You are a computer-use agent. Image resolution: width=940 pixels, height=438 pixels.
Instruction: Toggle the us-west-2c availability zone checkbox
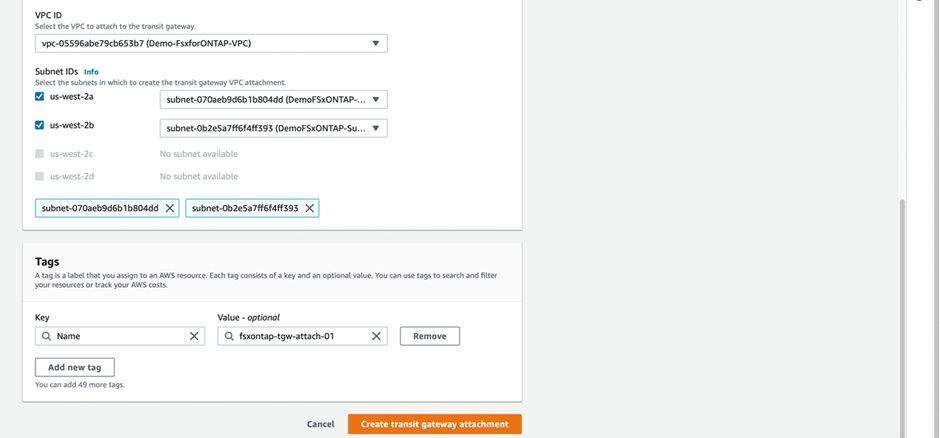point(40,154)
